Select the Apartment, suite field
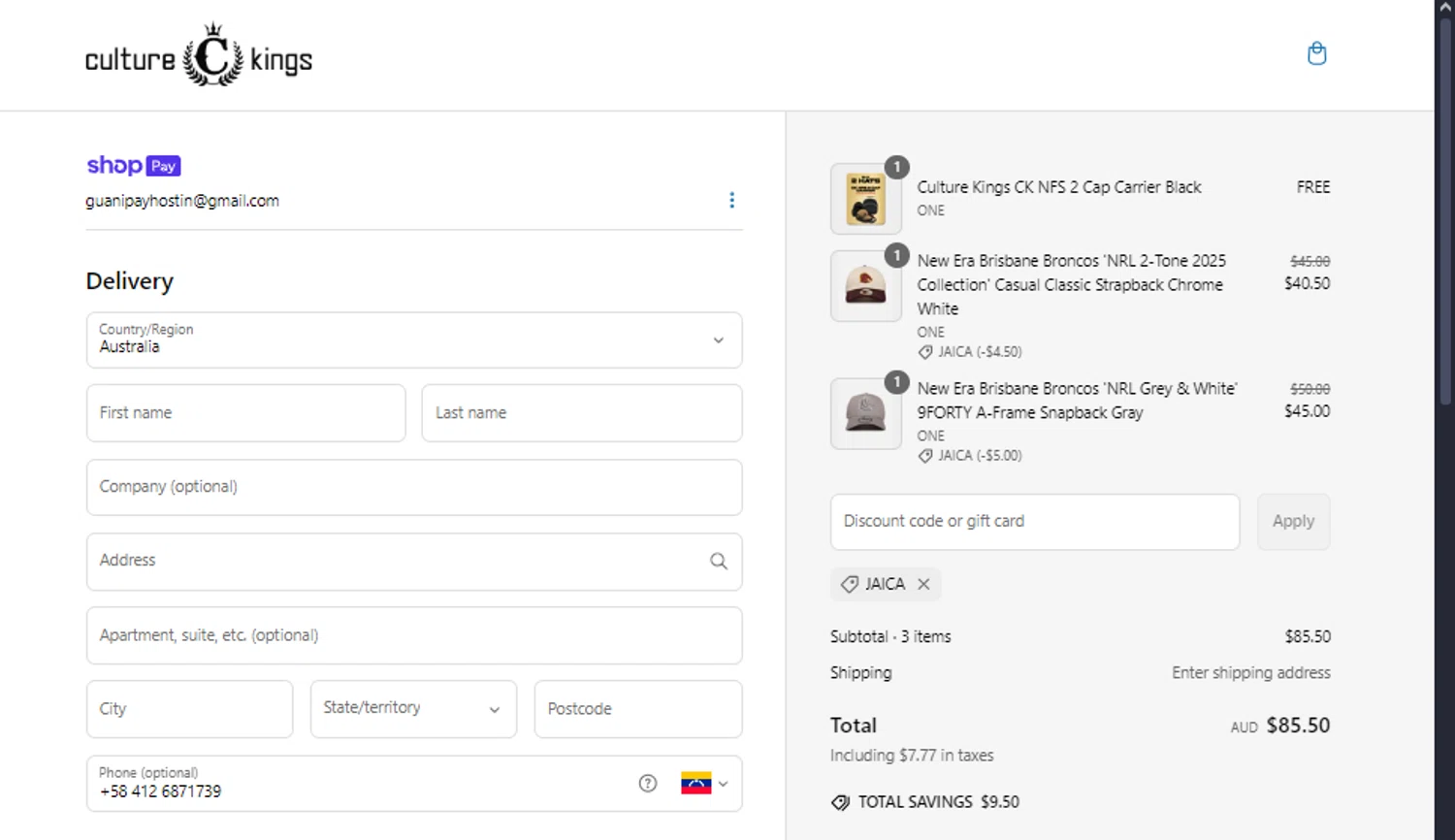 tap(414, 635)
